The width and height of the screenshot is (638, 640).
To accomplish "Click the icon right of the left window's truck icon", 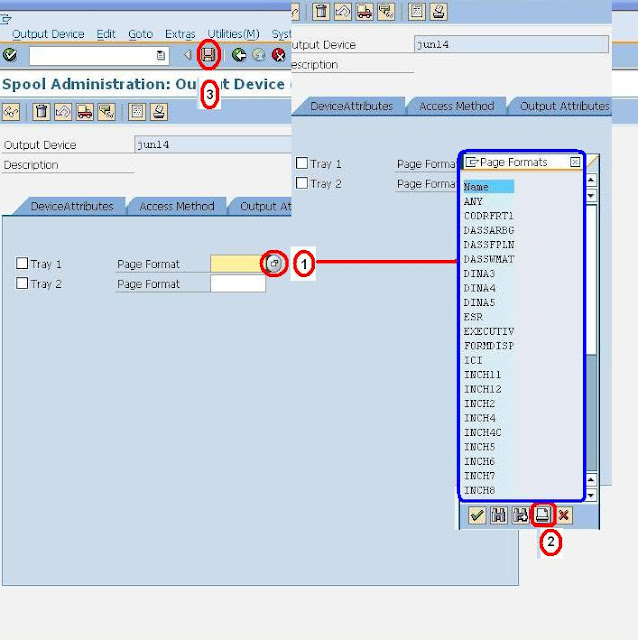I will click(x=107, y=112).
